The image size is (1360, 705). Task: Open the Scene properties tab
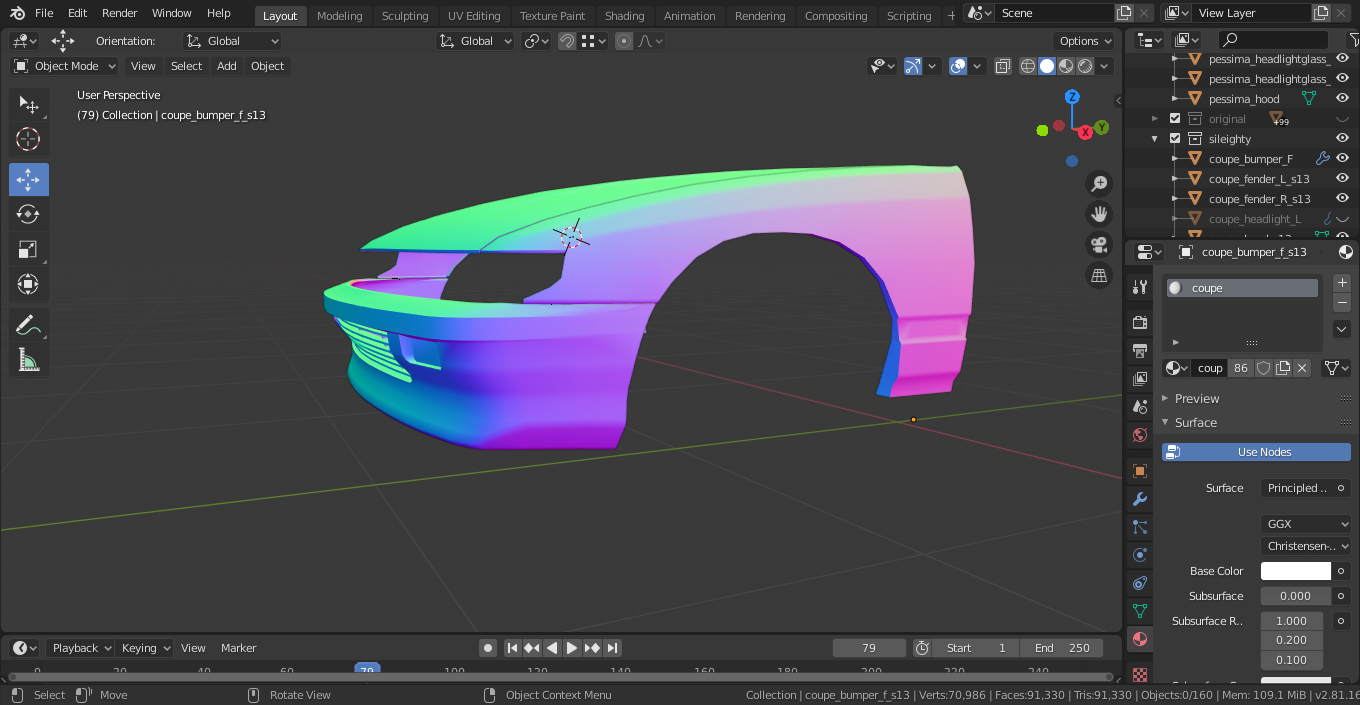(x=1139, y=407)
